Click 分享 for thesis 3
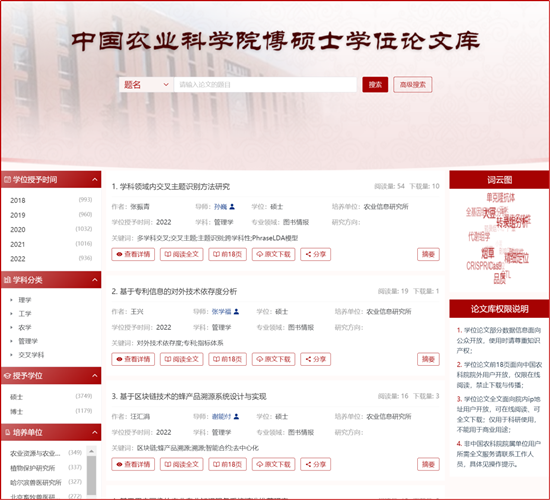This screenshot has width=550, height=500. (316, 464)
